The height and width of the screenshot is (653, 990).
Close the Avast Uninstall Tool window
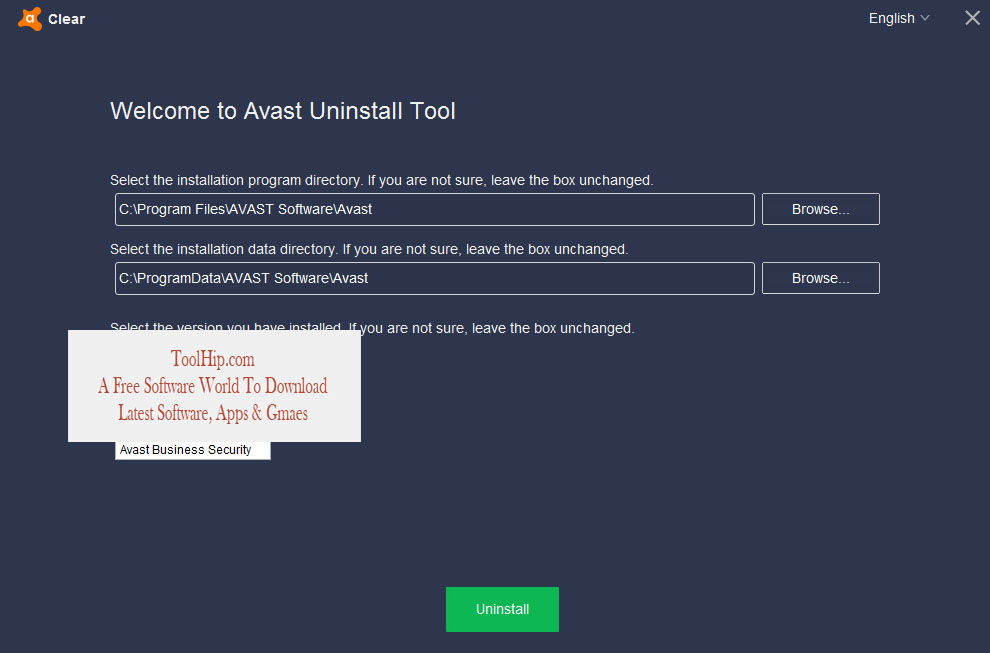972,18
